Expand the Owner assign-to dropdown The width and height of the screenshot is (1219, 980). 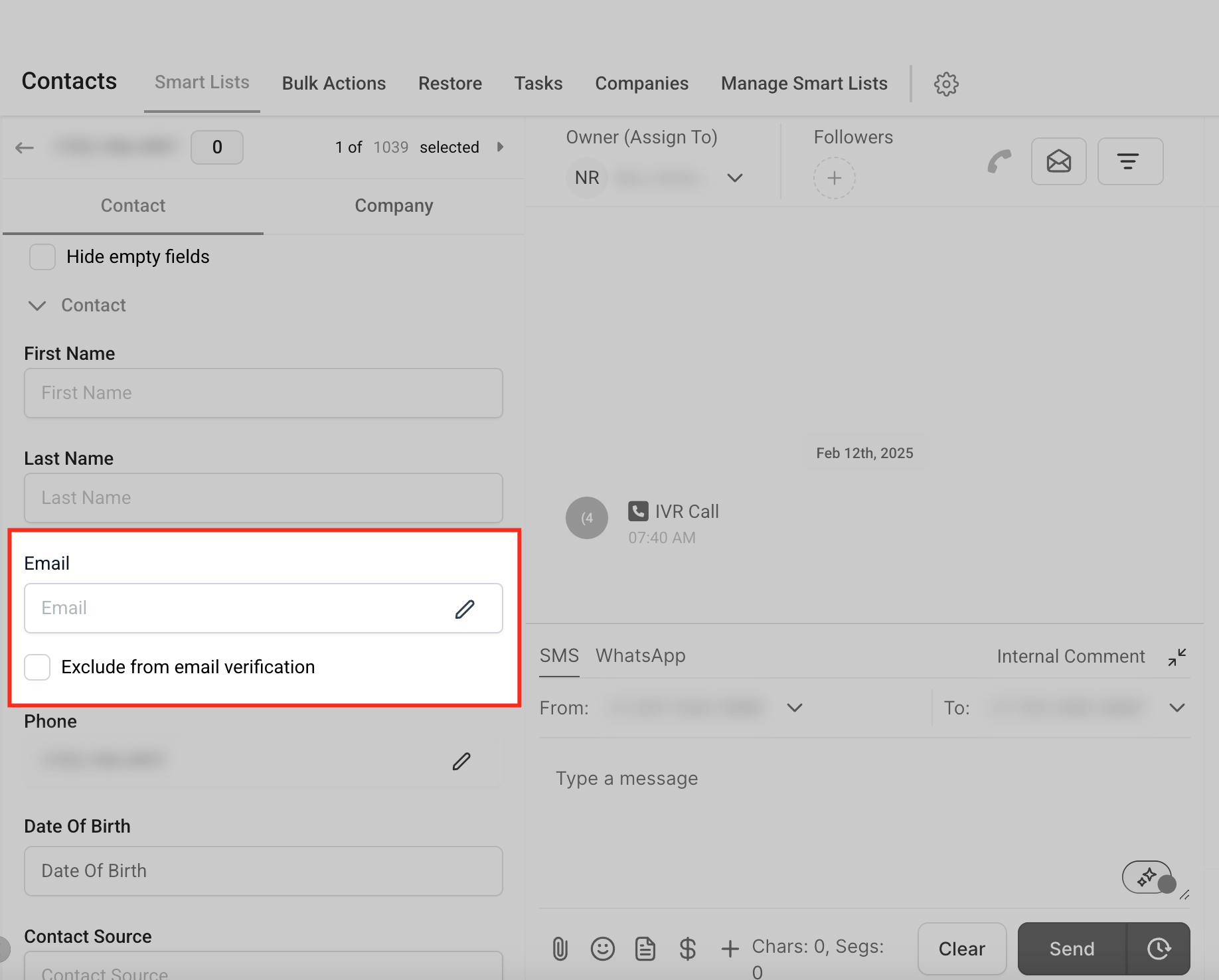tap(734, 178)
